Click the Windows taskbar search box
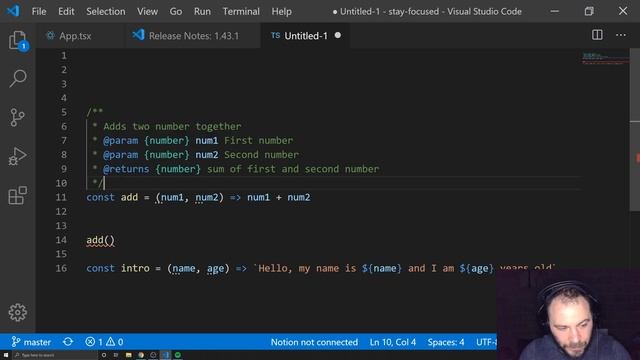The image size is (640, 360). point(55,355)
